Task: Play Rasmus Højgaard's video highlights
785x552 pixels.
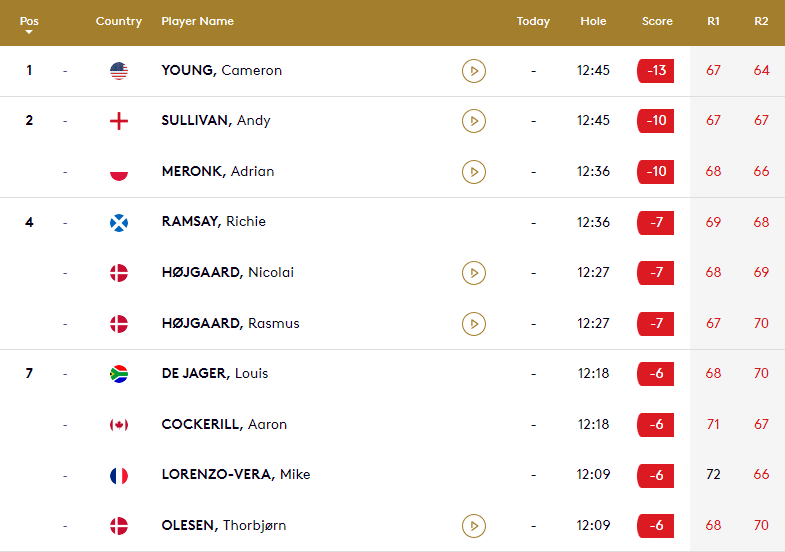Action: point(474,324)
